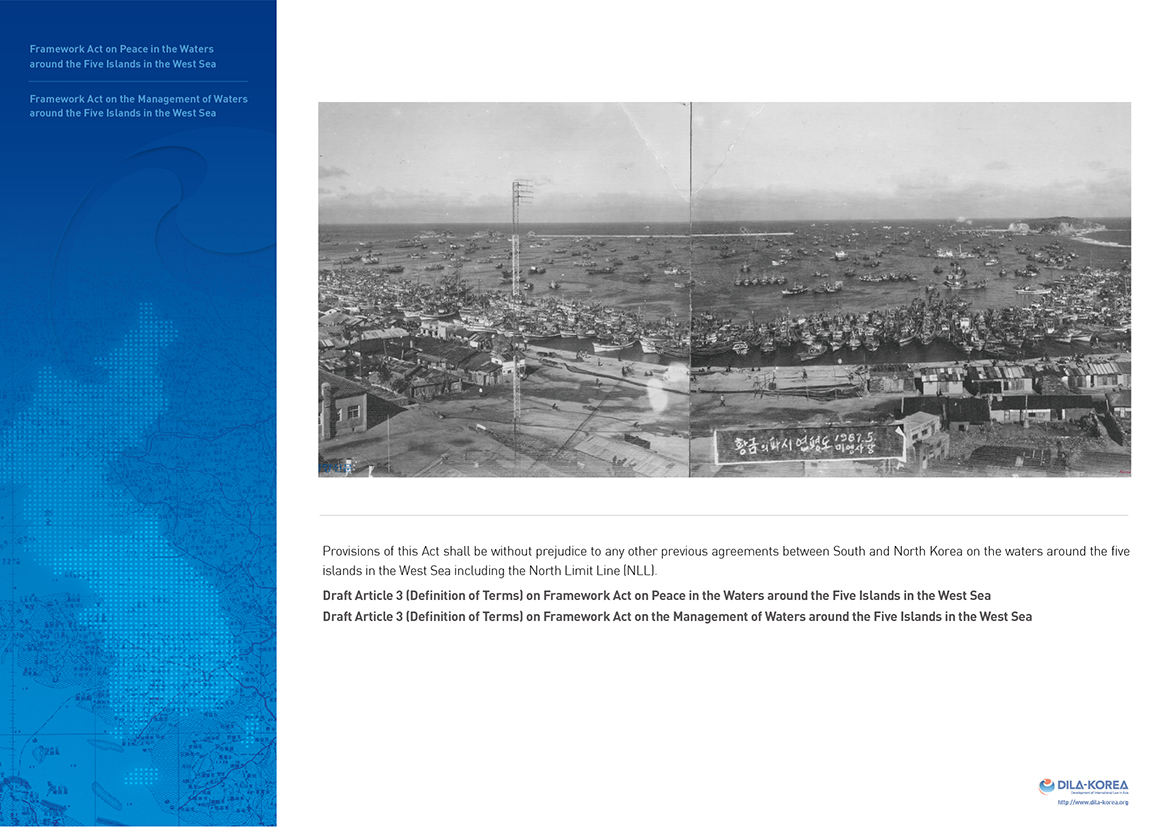Visit the www.dila-korea.org URL
This screenshot has width=1170, height=827.
[1092, 802]
